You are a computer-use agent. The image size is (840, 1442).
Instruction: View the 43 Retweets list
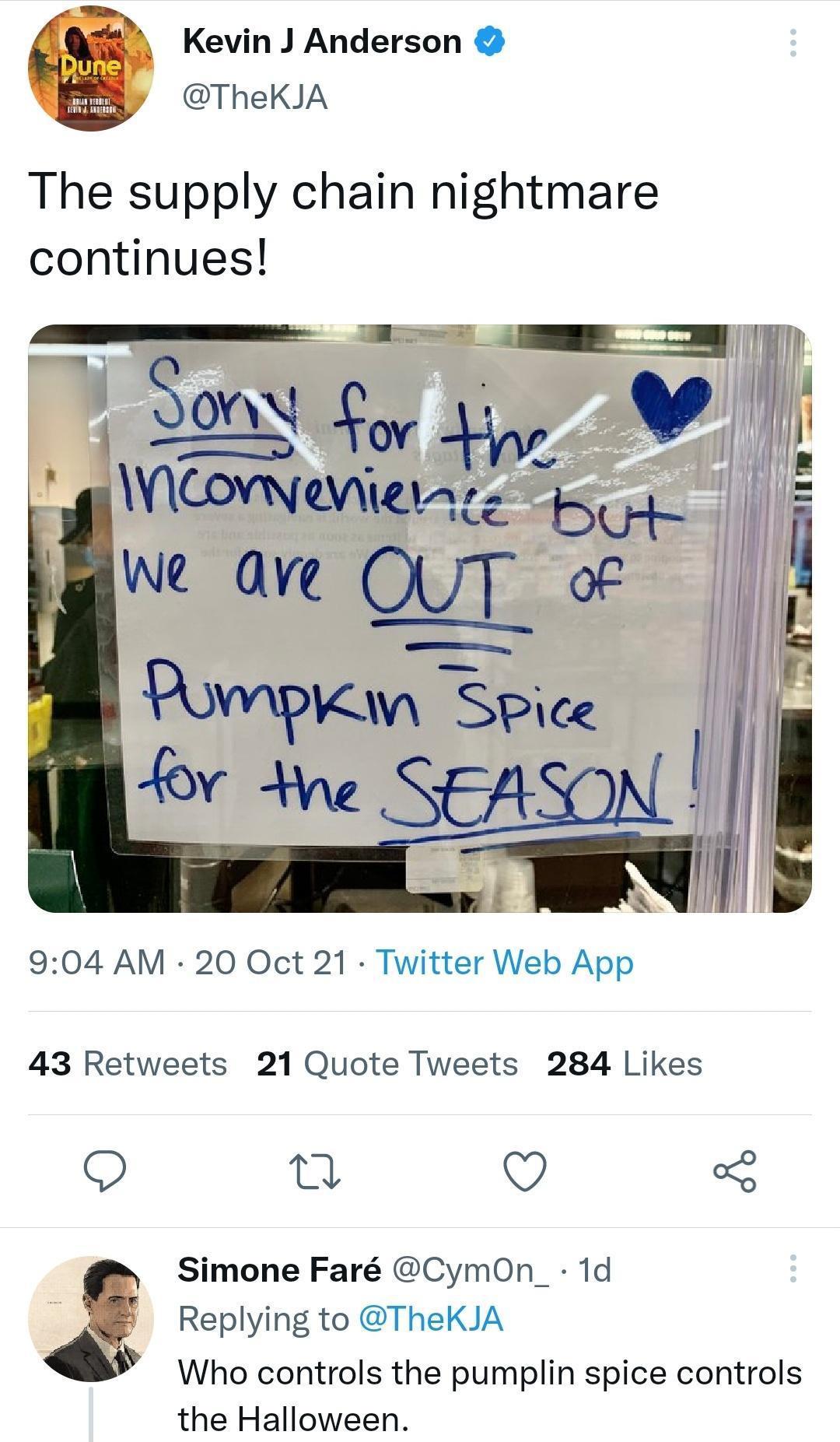click(128, 1064)
